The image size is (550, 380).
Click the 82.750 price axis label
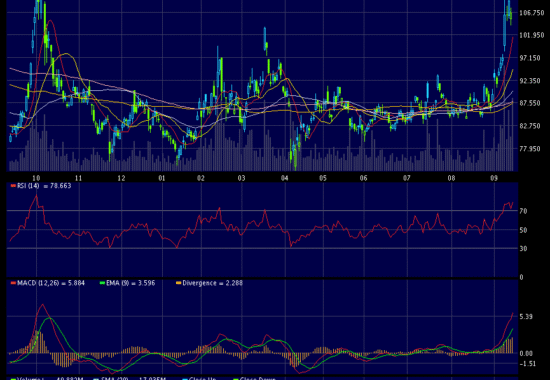(x=530, y=126)
